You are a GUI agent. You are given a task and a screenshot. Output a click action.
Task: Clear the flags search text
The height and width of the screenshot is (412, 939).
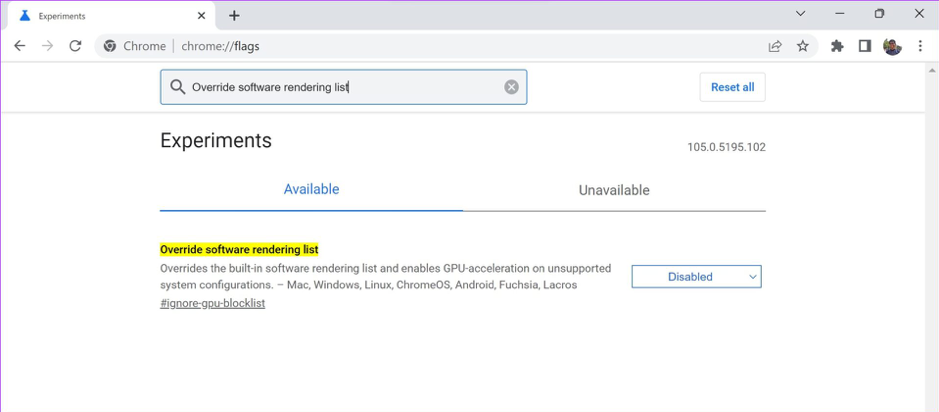(511, 87)
